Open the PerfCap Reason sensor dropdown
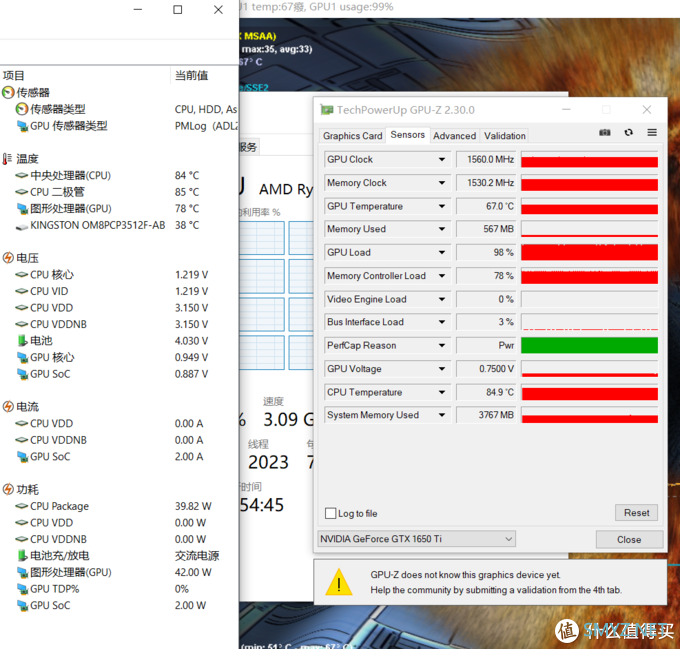The width and height of the screenshot is (680, 649). pyautogui.click(x=441, y=346)
